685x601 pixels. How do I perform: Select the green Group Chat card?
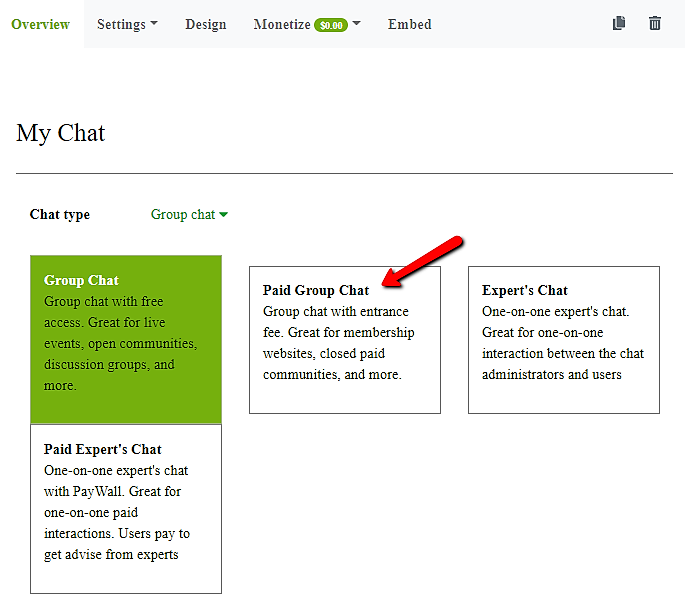[126, 340]
